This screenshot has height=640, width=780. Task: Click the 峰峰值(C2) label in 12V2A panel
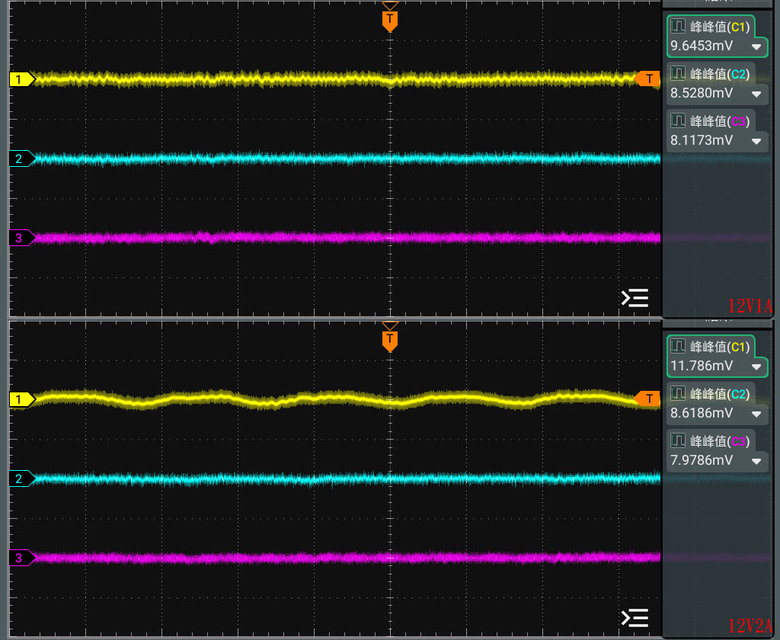point(720,394)
